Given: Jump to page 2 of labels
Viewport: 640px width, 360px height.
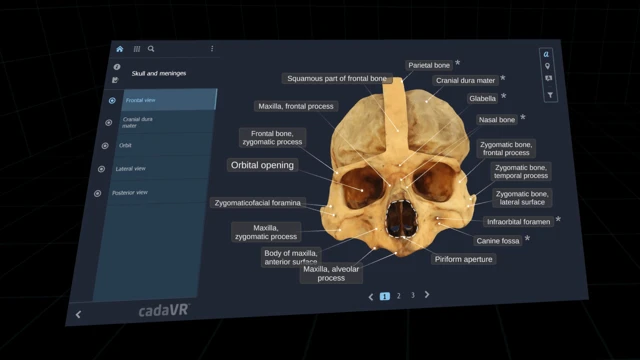Looking at the screenshot, I should click(x=399, y=296).
